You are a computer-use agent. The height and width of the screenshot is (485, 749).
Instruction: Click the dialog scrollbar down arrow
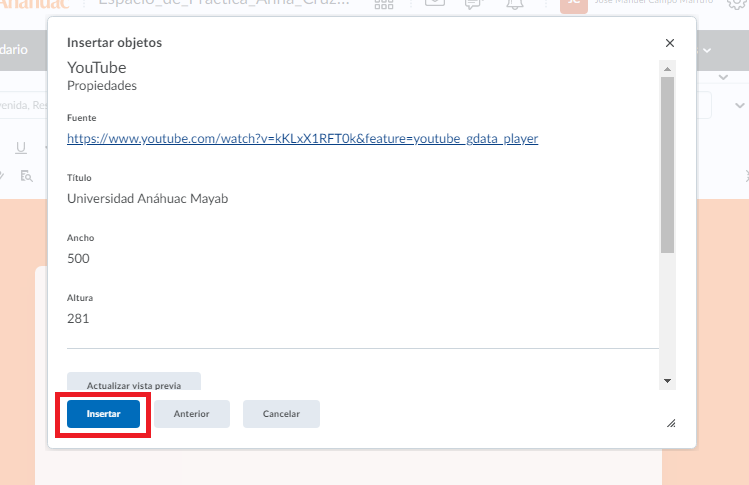(667, 381)
